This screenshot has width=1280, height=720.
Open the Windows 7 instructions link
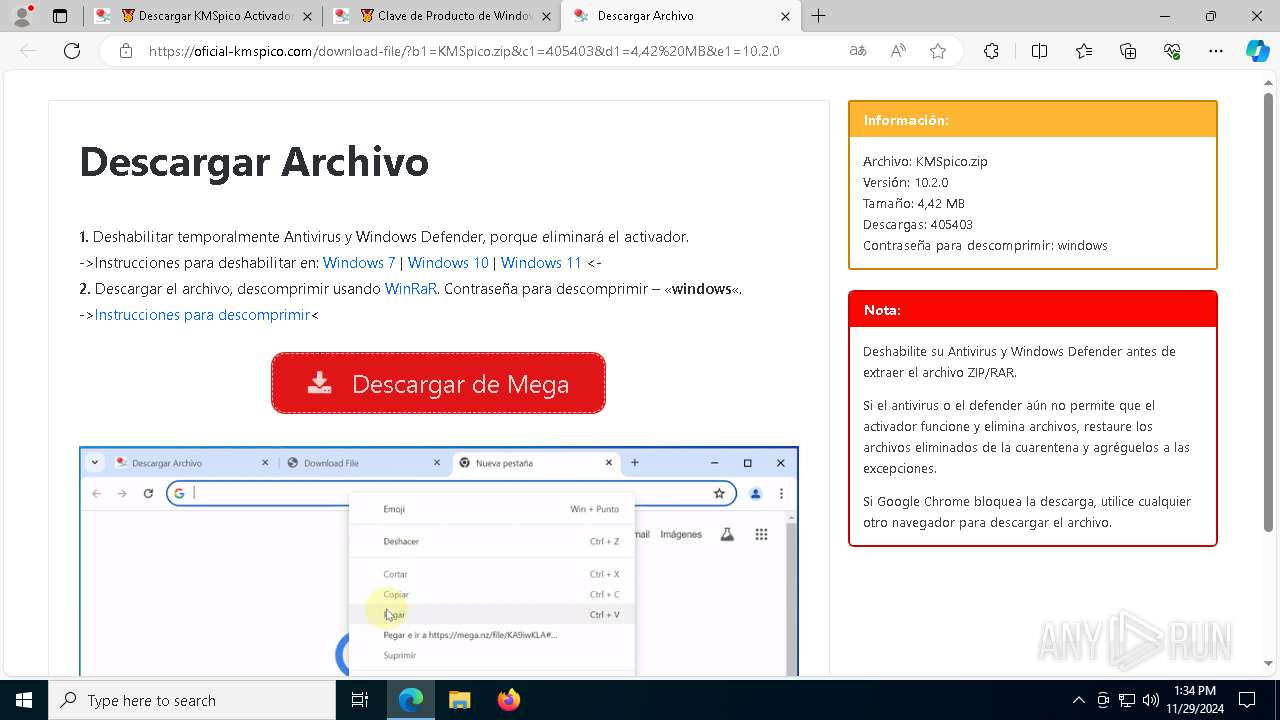[x=359, y=263]
